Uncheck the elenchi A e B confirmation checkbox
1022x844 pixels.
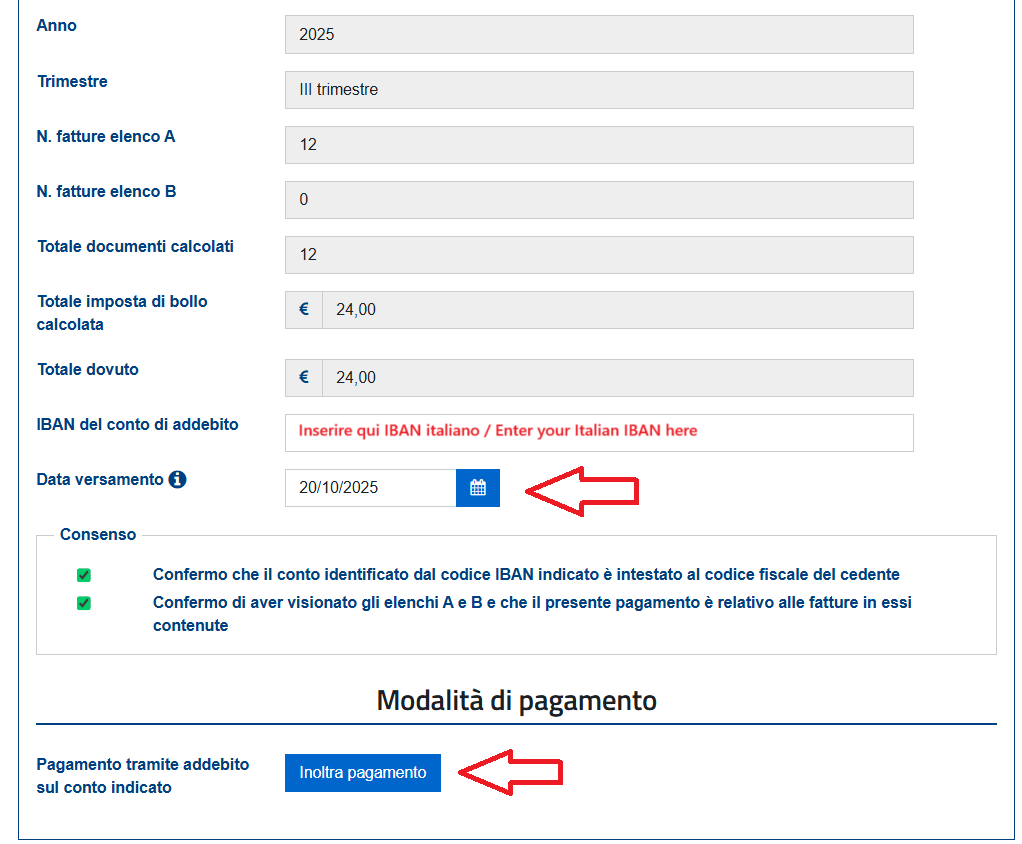point(85,602)
